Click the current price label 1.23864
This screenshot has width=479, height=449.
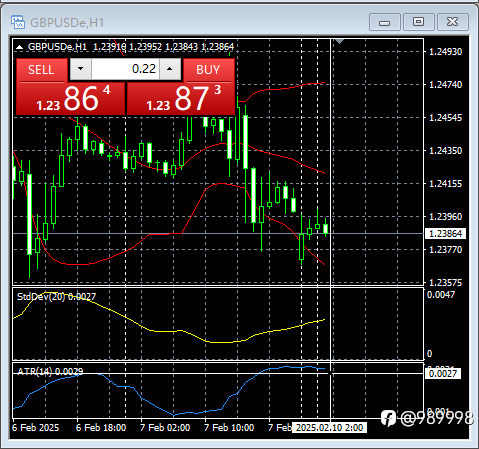pyautogui.click(x=445, y=234)
